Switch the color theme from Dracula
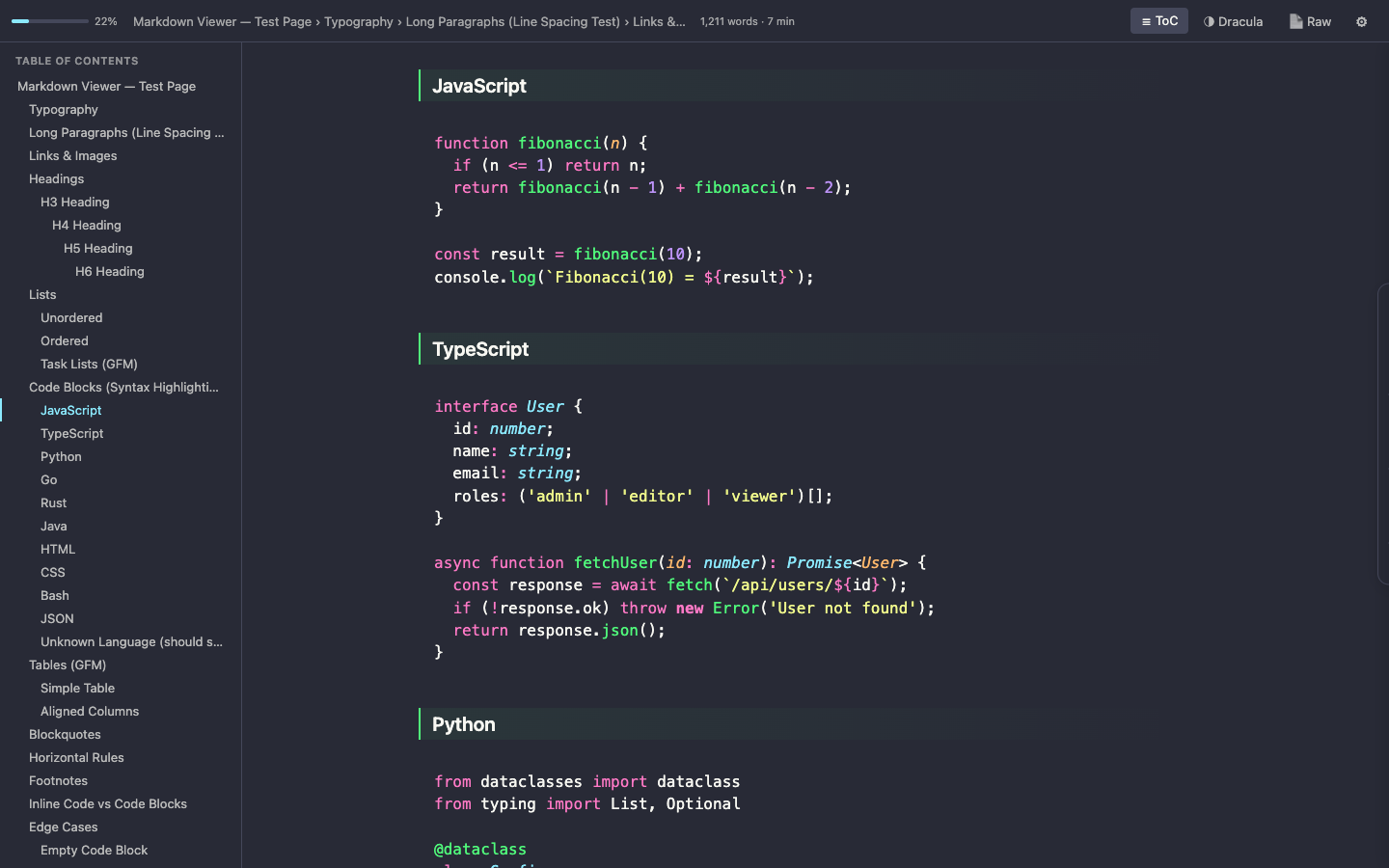This screenshot has height=868, width=1389. pyautogui.click(x=1234, y=21)
